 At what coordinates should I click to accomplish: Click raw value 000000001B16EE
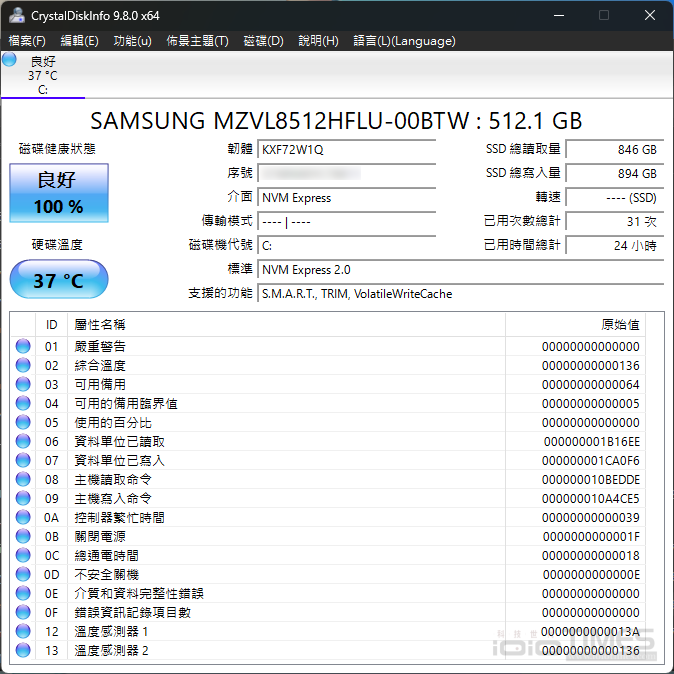(x=591, y=441)
